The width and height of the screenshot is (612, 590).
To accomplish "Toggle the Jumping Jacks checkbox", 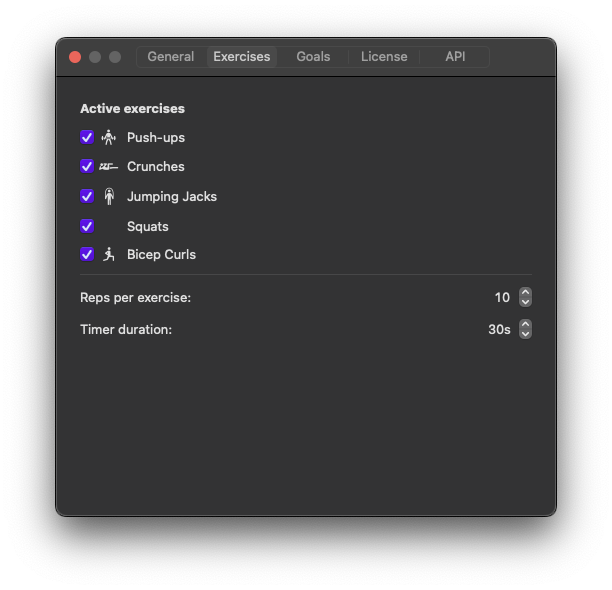I will (x=87, y=197).
